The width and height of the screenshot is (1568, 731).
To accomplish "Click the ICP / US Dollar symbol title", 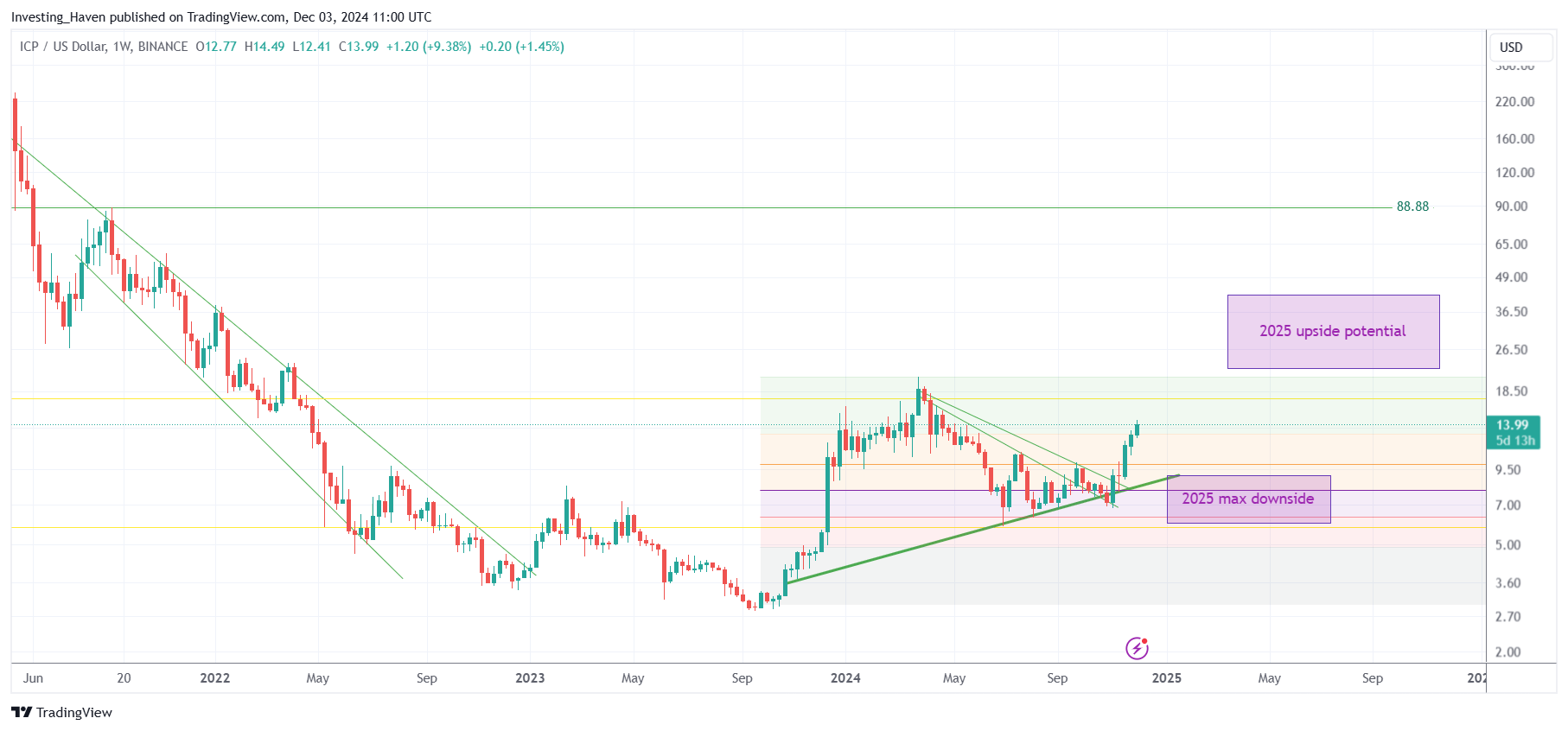I will 63,47.
